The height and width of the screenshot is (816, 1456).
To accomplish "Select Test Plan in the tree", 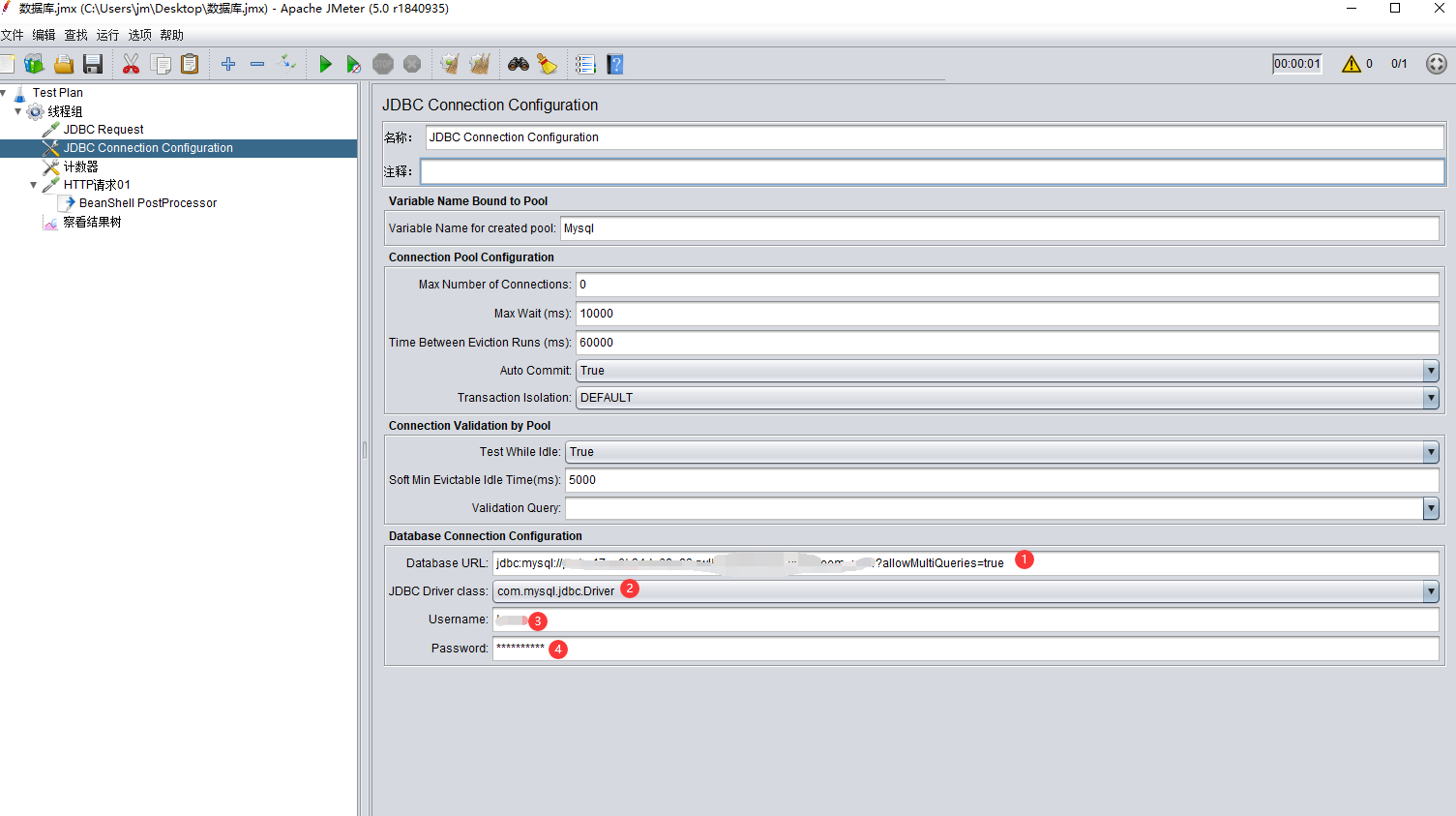I will [x=58, y=93].
